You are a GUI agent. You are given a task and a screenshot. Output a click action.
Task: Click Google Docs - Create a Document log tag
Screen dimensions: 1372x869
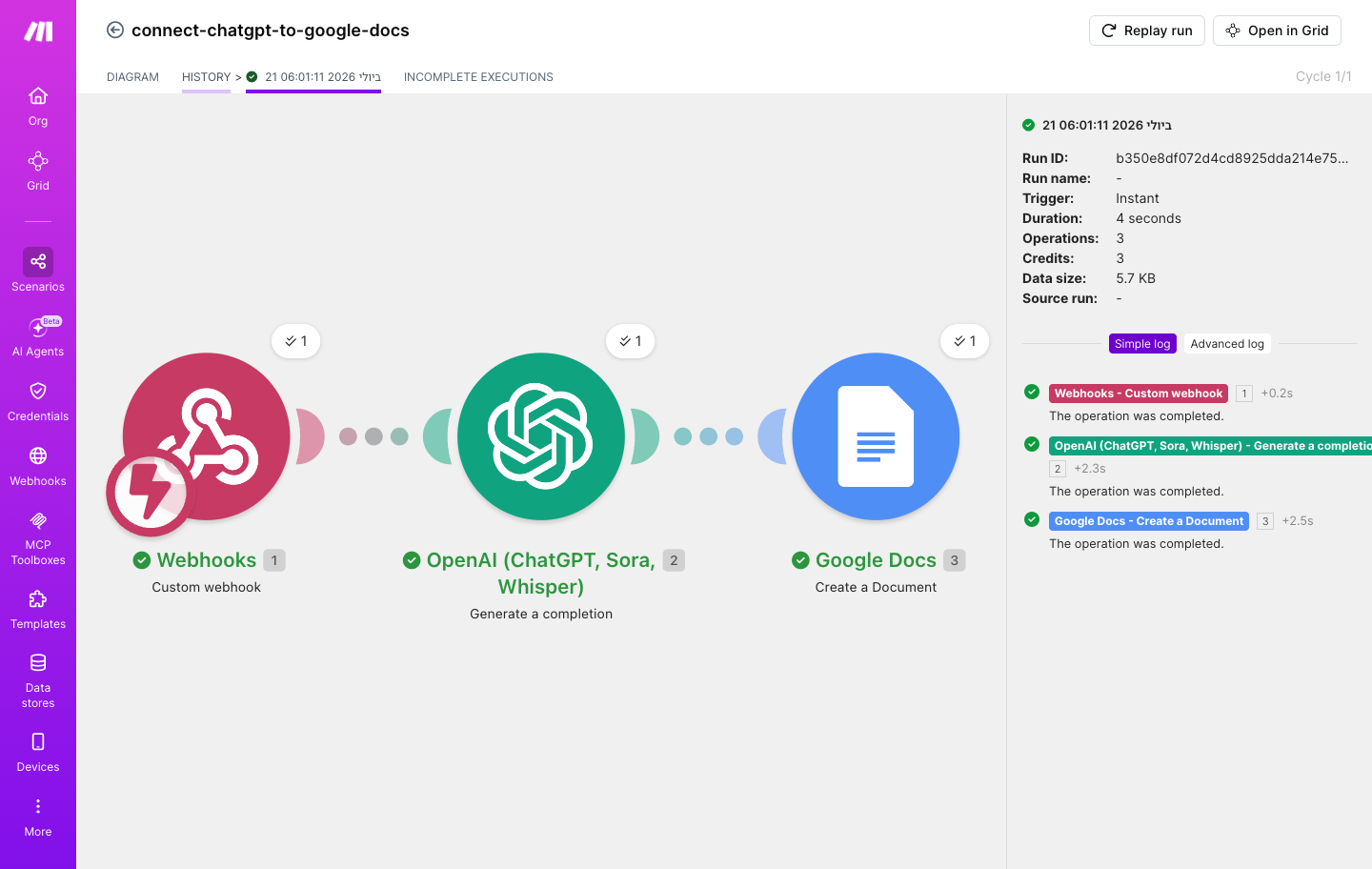(x=1149, y=521)
